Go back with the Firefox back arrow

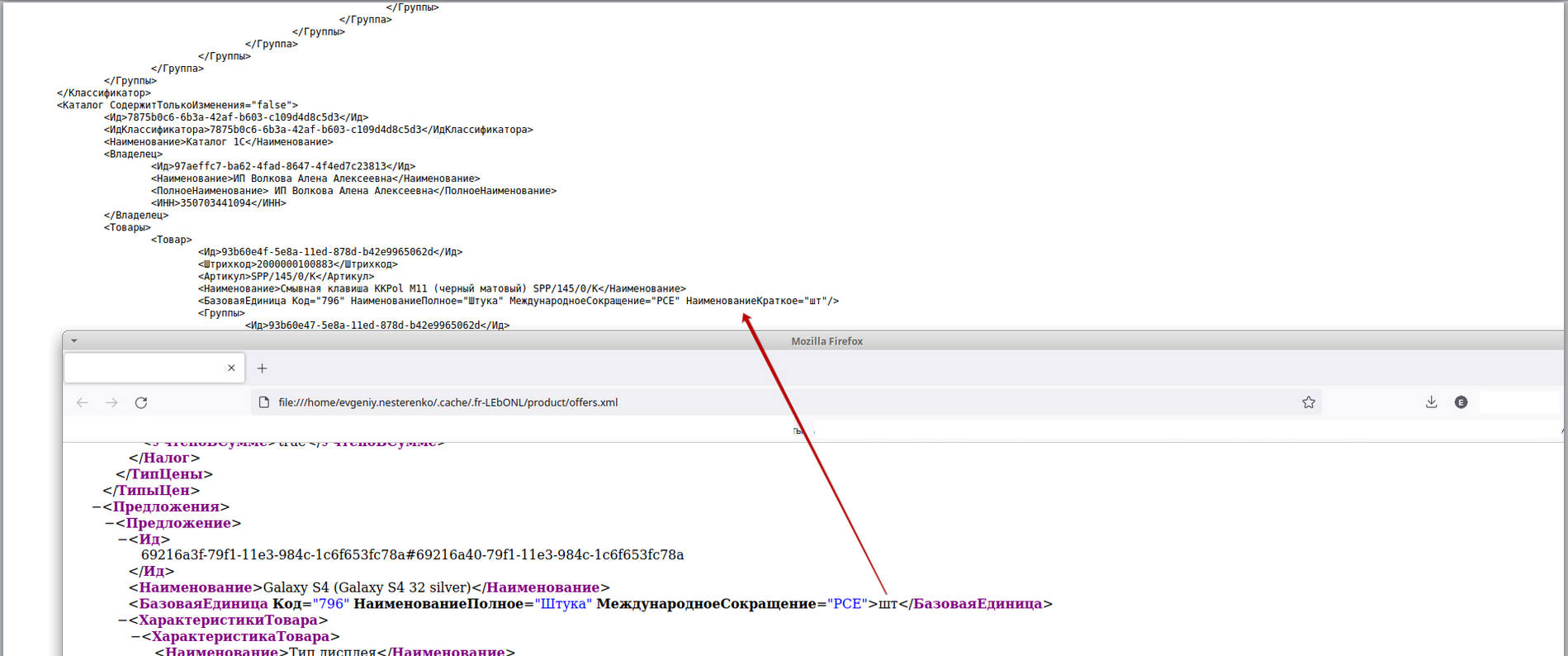coord(83,402)
